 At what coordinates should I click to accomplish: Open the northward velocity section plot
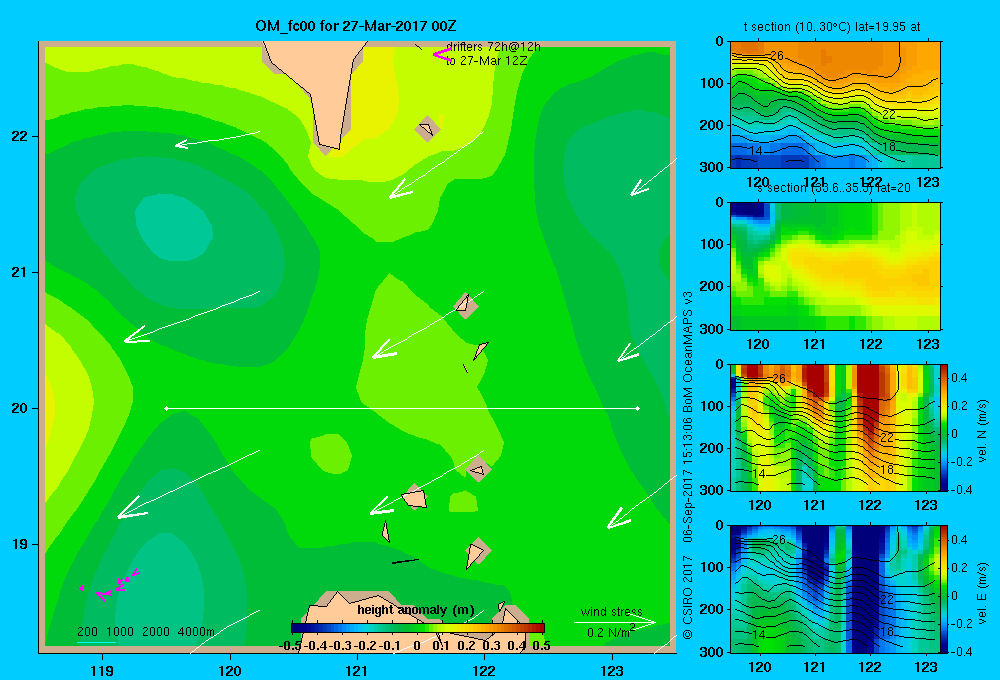click(835, 427)
